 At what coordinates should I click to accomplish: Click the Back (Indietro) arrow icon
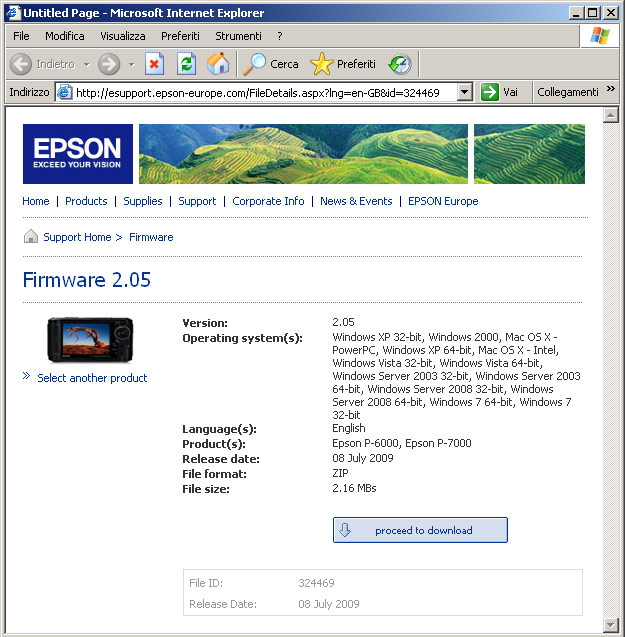tap(21, 64)
